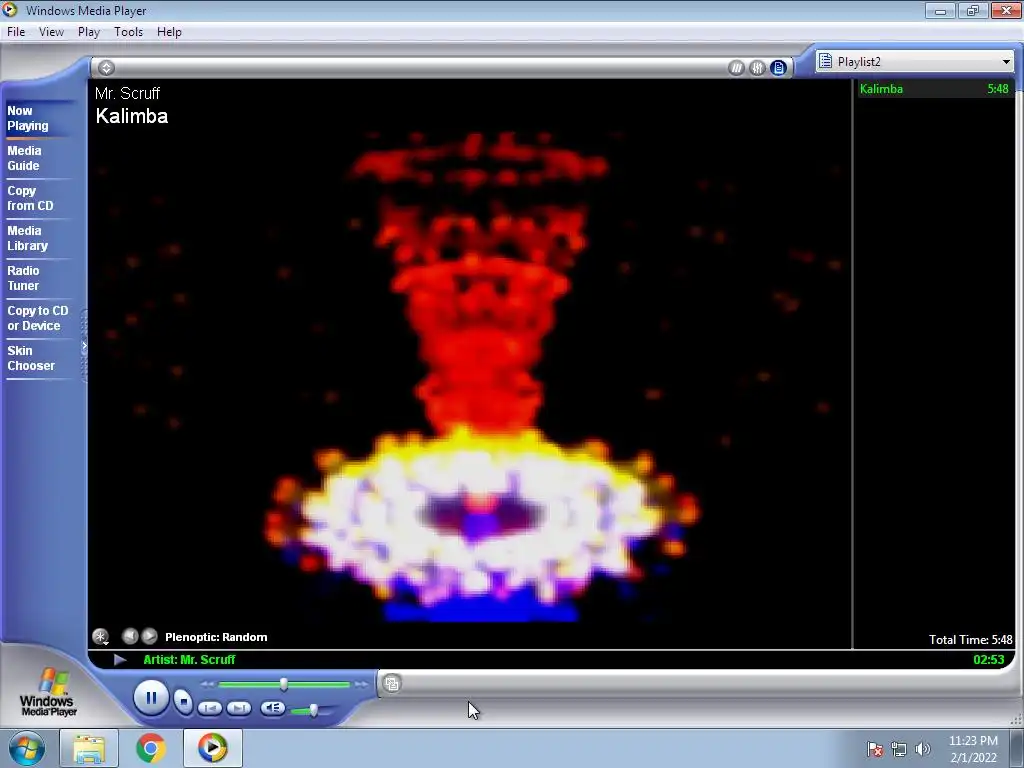Viewport: 1024px width, 768px height.
Task: Click the Plenoptic: Random visualization label
Action: (x=216, y=637)
